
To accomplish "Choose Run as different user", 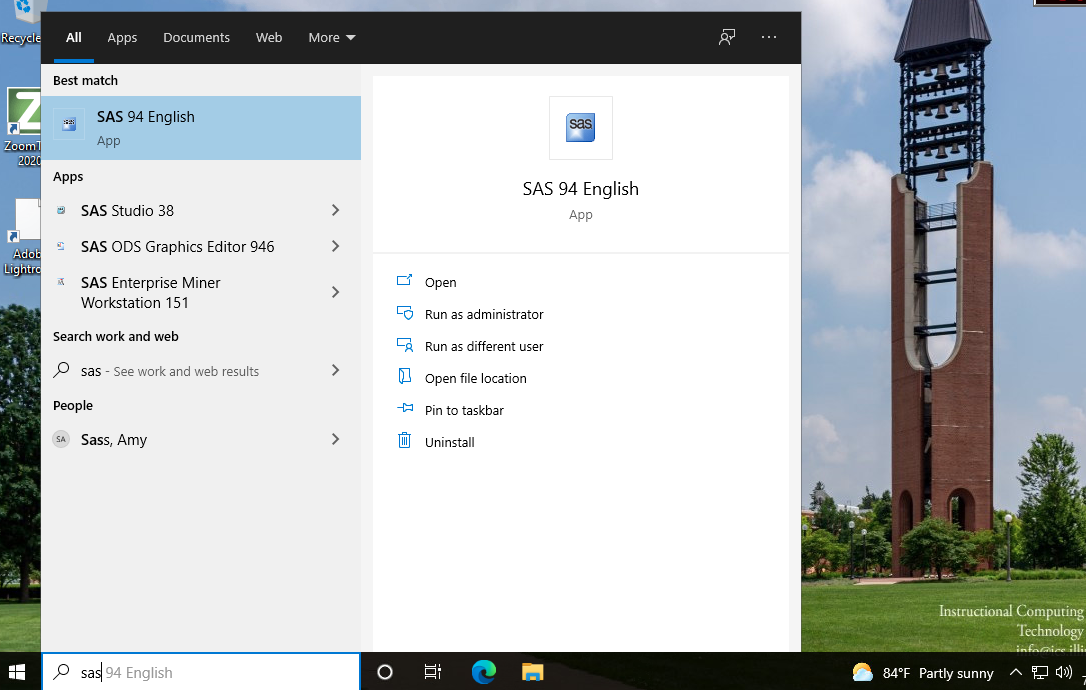I will pos(484,346).
